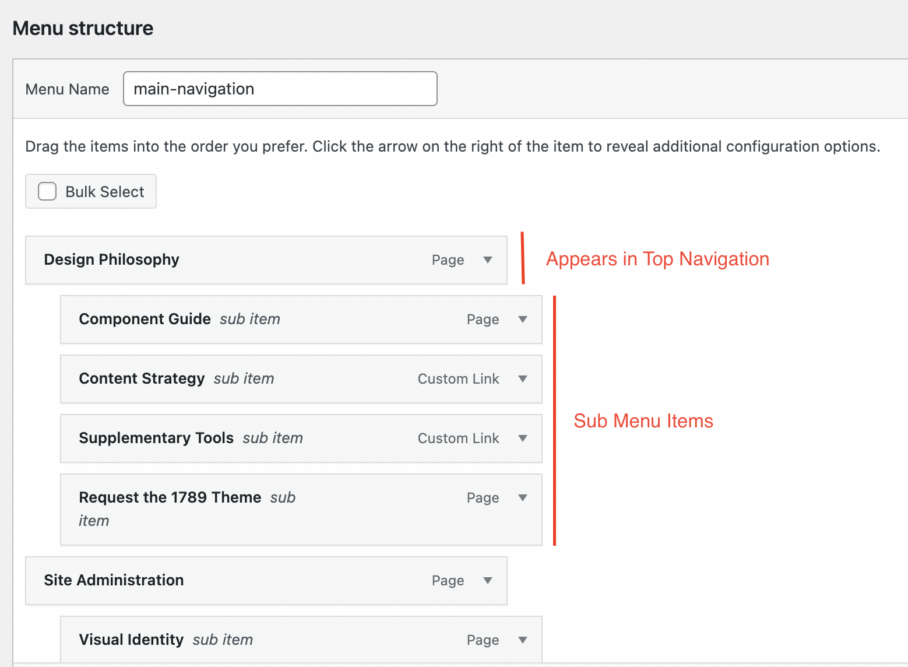908x667 pixels.
Task: Select the Component Guide sub item
Action: [x=145, y=319]
